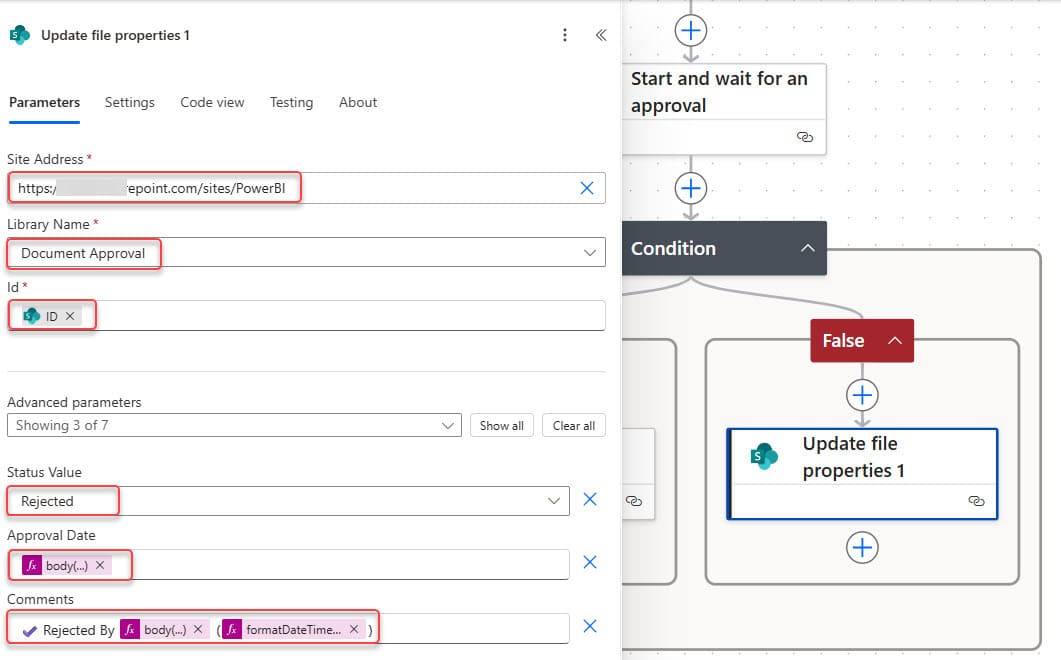Viewport: 1061px width, 660px height.
Task: Expand the Library Name dropdown
Action: click(589, 253)
